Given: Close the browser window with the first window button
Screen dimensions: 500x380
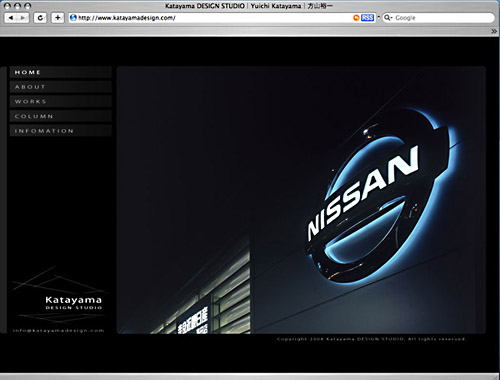Looking at the screenshot, I should pos(8,6).
